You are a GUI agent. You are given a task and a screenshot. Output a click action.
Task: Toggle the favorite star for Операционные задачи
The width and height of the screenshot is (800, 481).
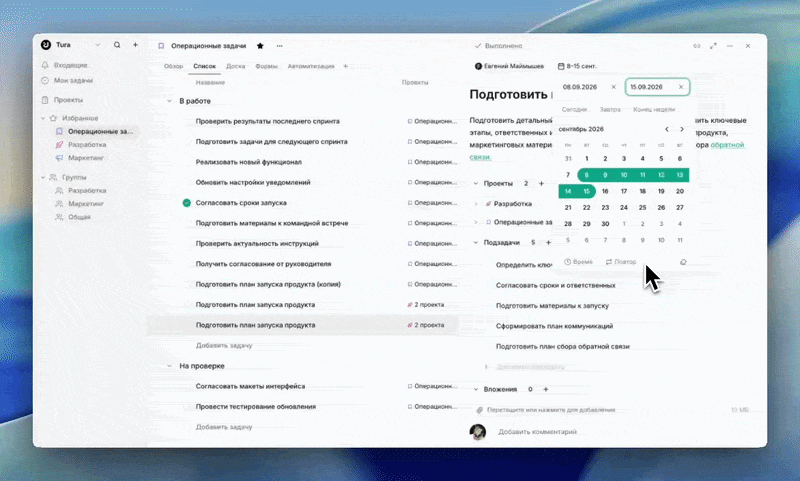260,46
